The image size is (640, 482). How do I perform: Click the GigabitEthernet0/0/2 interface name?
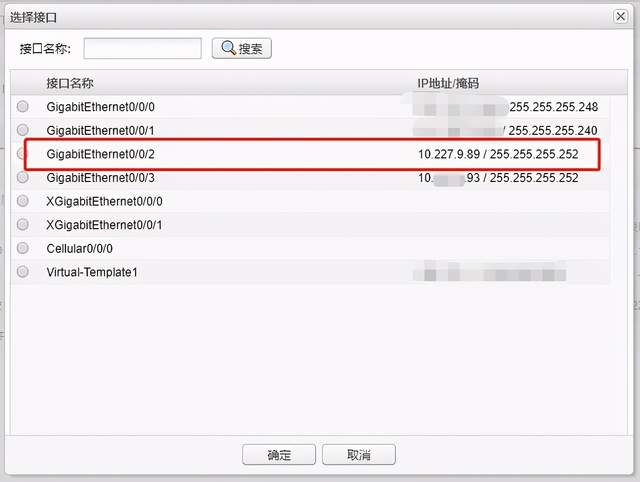click(100, 154)
